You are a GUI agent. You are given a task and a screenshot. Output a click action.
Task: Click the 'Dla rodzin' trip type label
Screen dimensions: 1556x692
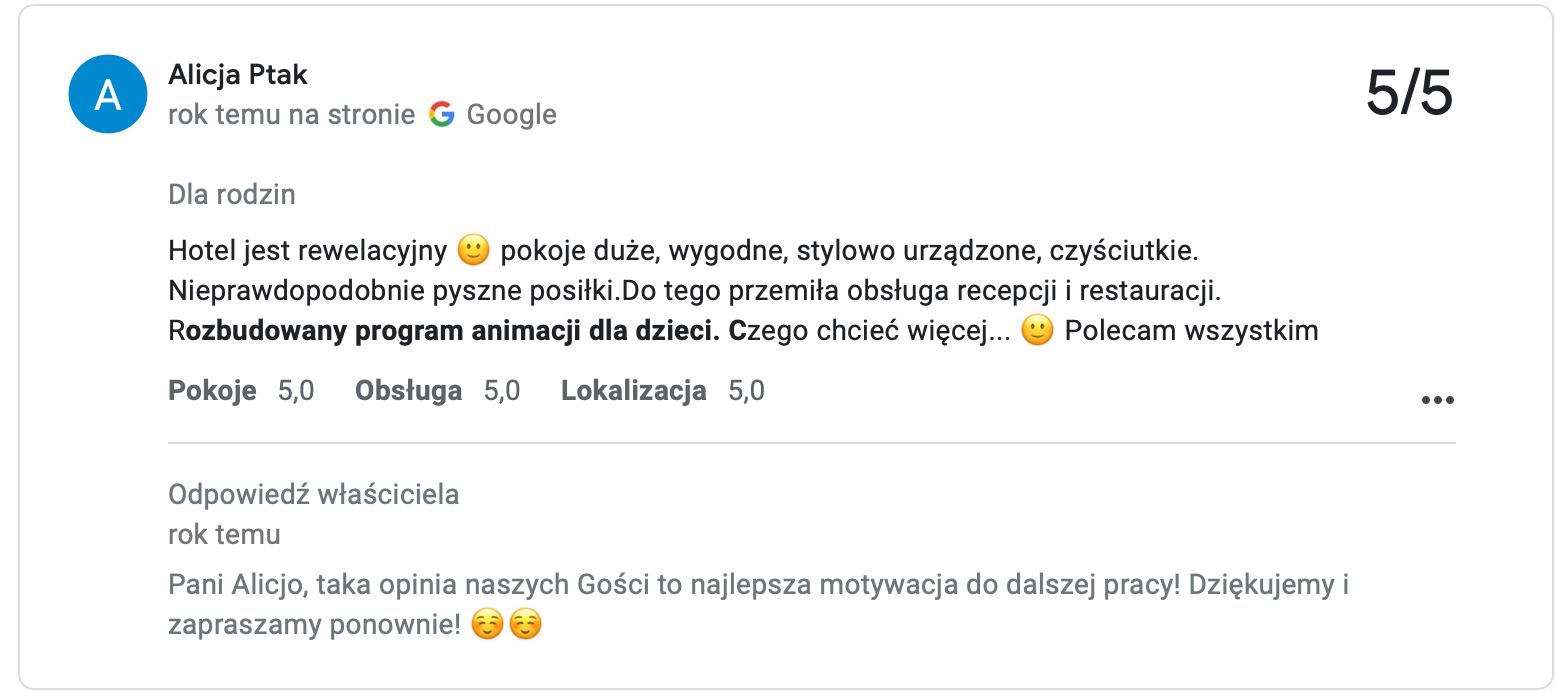coord(232,194)
